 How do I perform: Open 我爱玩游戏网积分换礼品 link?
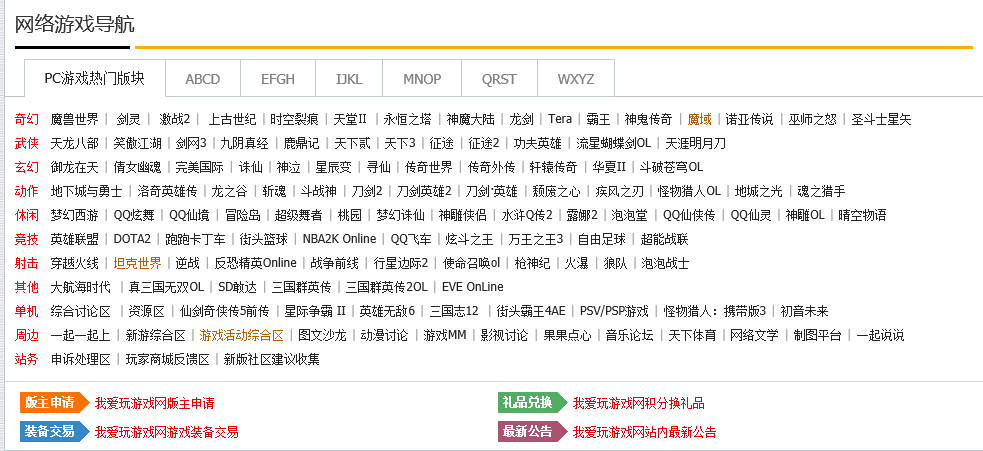click(638, 403)
